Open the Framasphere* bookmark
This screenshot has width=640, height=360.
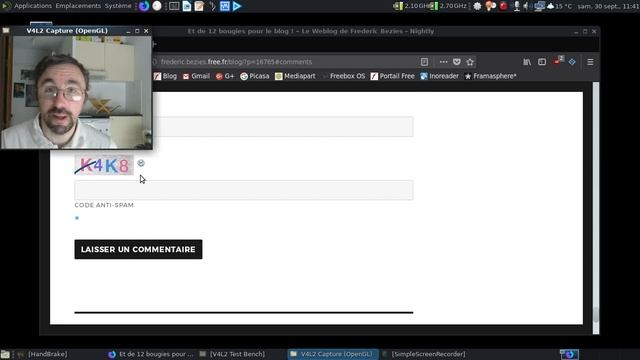click(x=490, y=76)
